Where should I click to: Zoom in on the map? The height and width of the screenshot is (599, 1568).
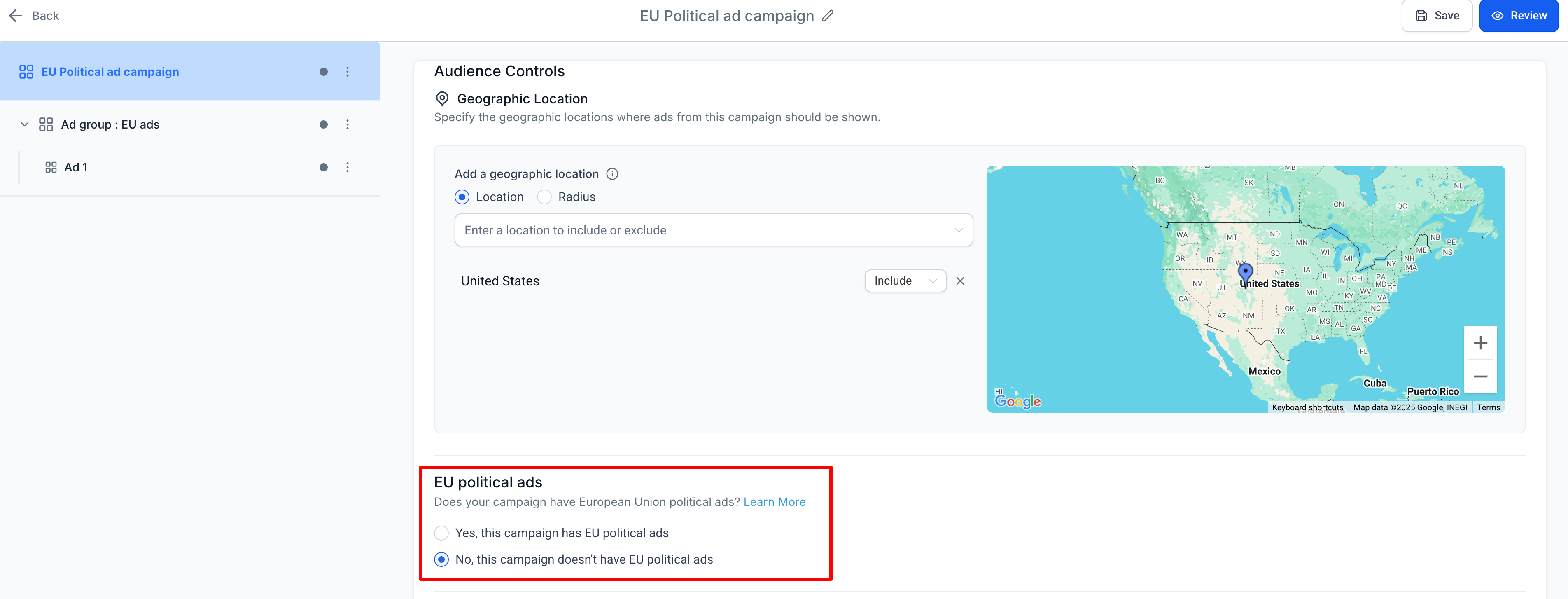click(x=1480, y=343)
